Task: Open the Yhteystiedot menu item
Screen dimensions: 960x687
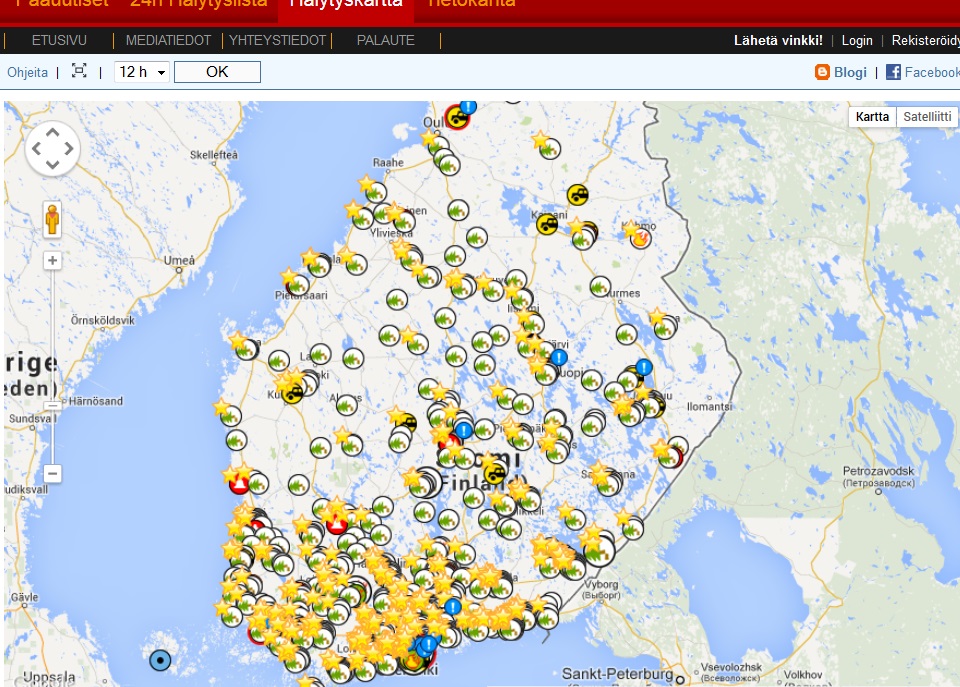Action: (277, 41)
